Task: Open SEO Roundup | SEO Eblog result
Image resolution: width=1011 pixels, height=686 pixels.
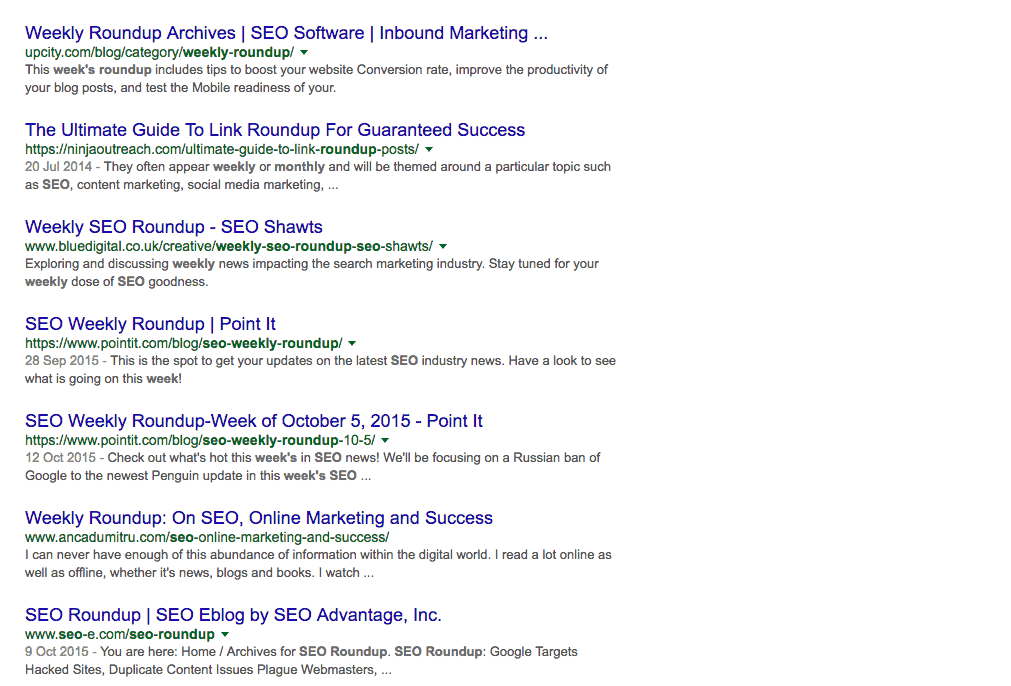Action: [233, 615]
